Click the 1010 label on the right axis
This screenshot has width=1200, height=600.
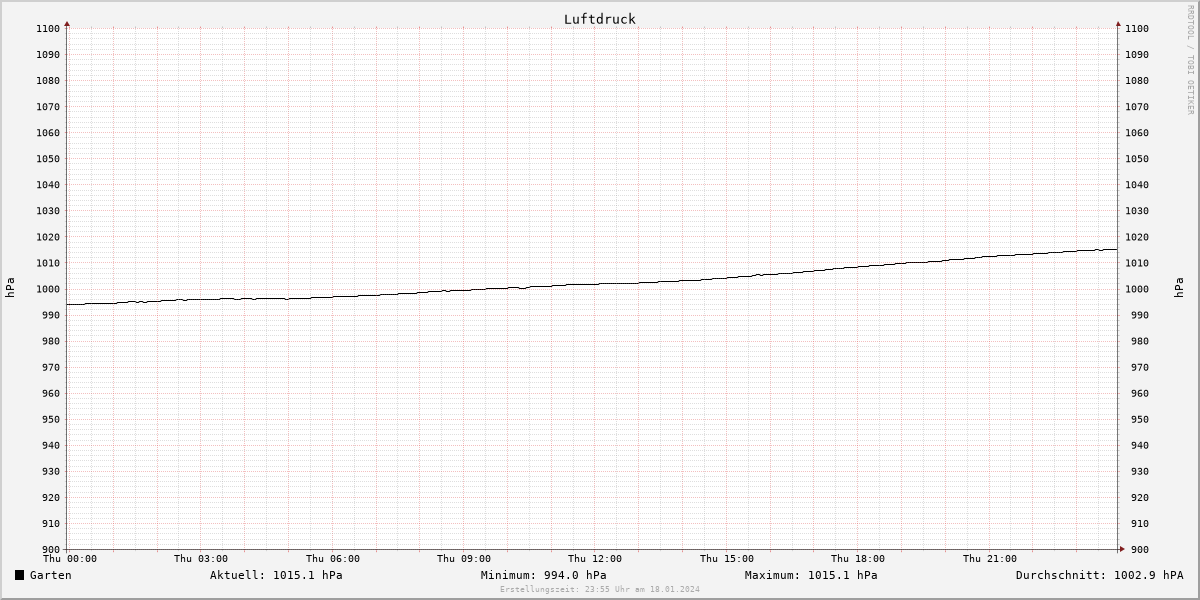click(x=1137, y=263)
